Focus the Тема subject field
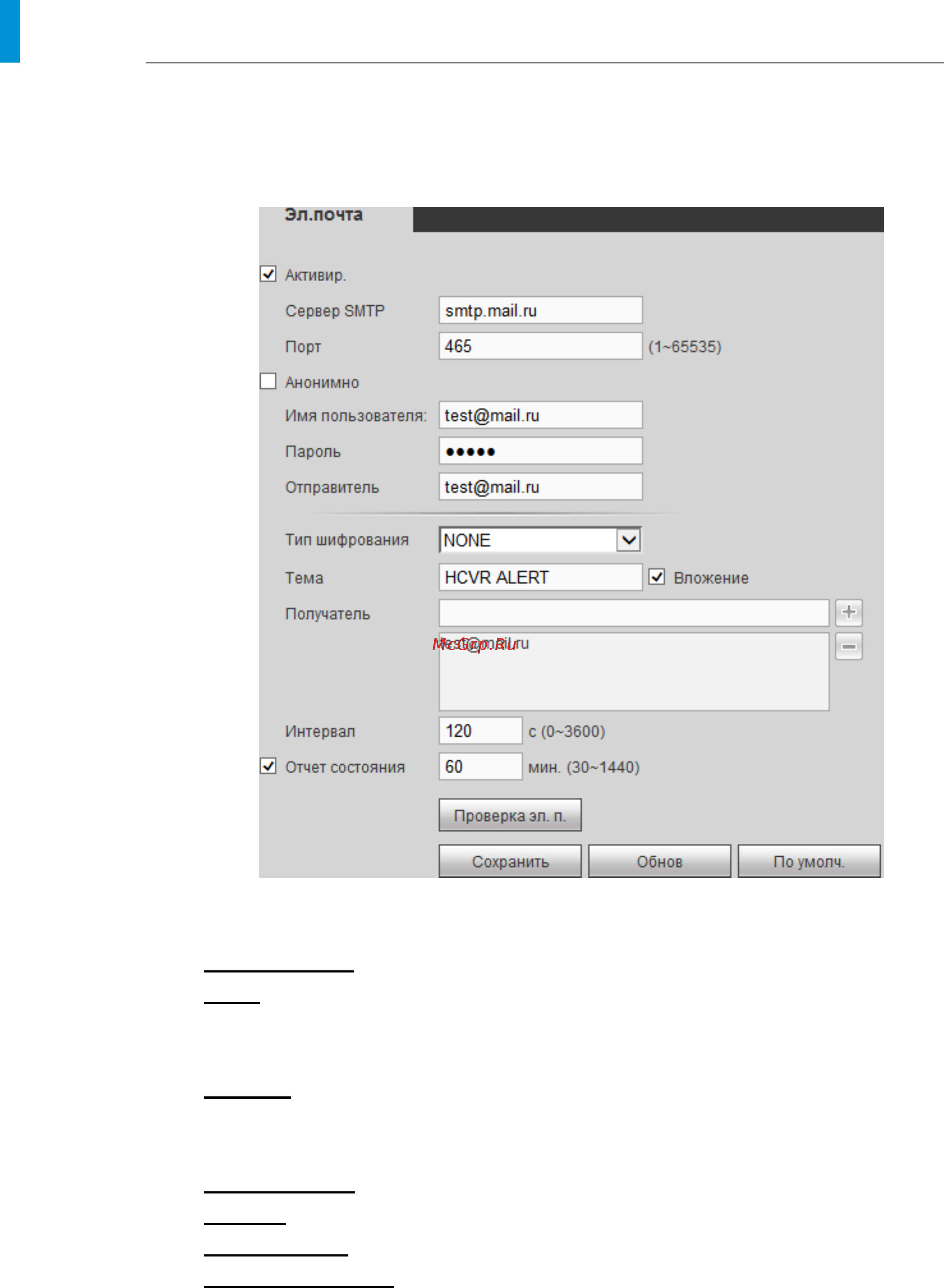 click(x=541, y=577)
